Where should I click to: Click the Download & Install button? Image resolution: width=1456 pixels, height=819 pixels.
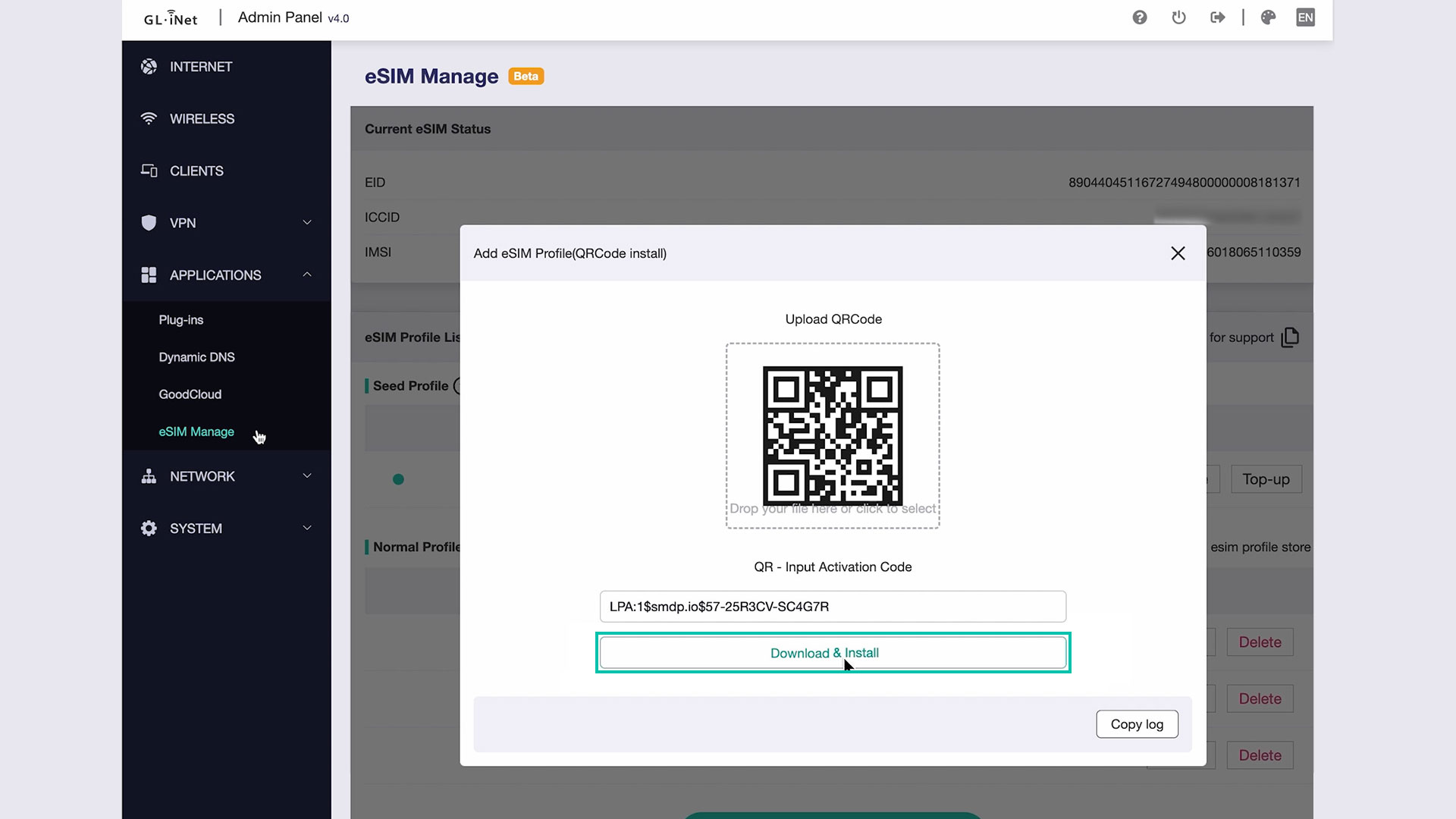833,653
